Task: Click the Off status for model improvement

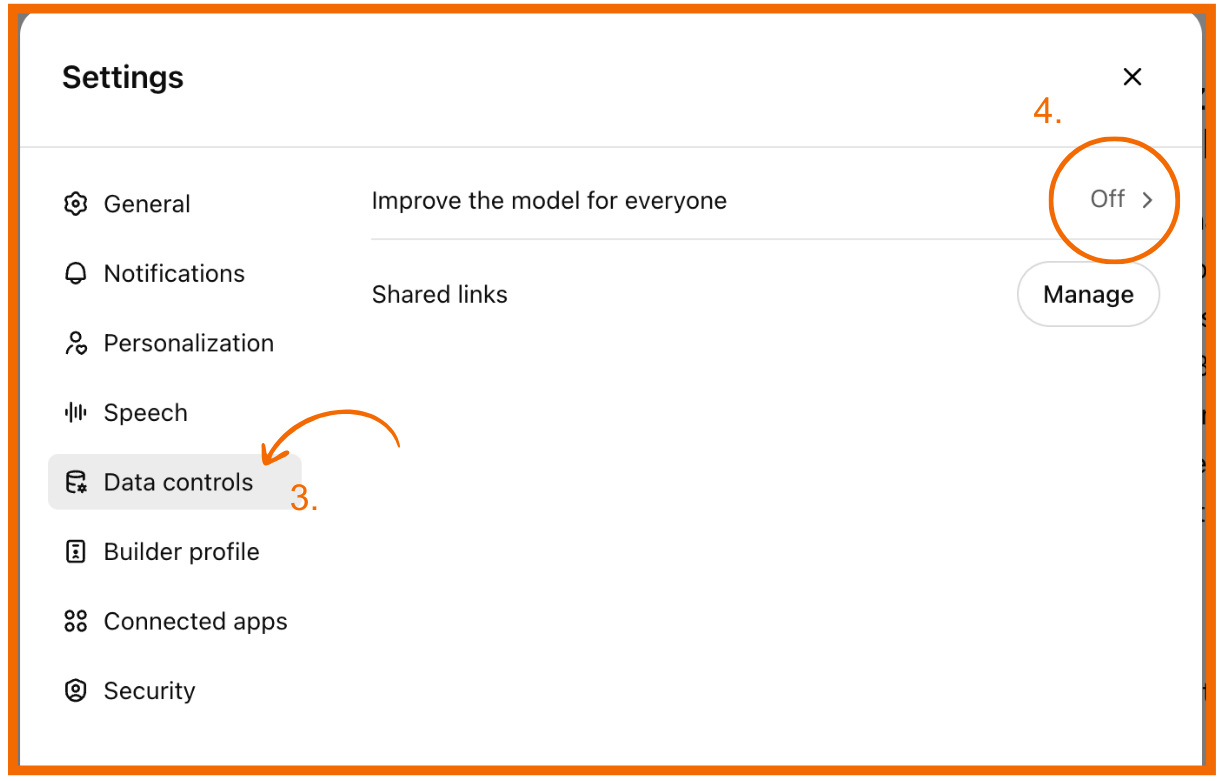Action: pyautogui.click(x=1107, y=199)
